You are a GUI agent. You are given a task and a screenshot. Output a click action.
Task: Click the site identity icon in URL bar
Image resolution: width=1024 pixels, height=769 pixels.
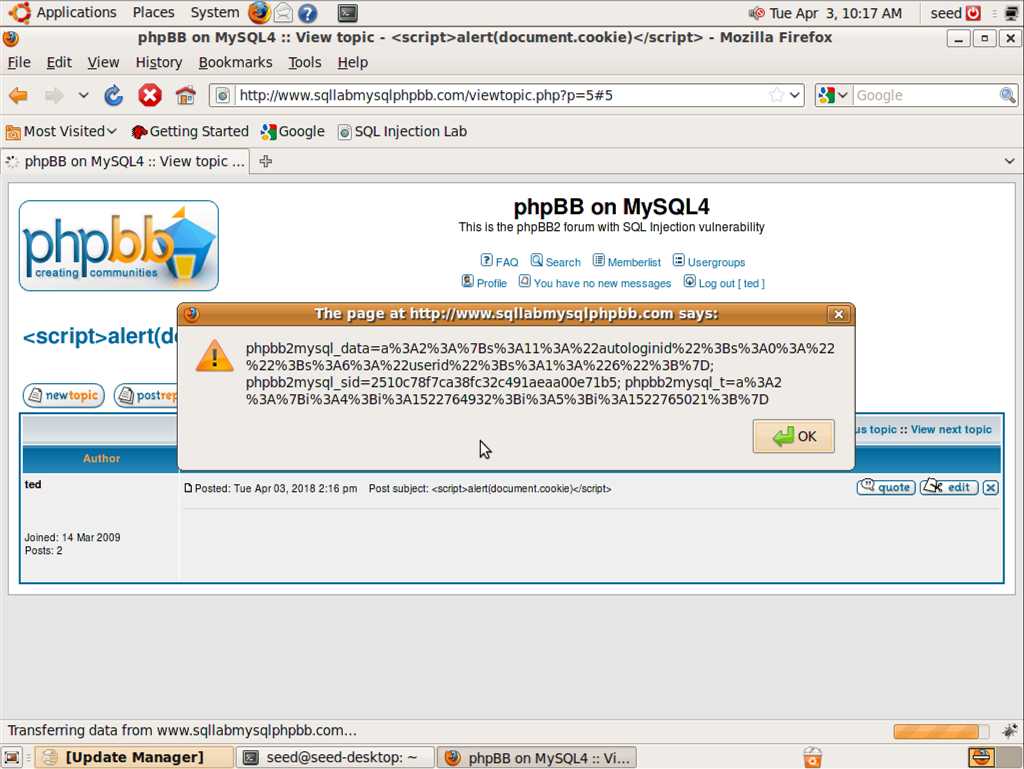point(222,95)
